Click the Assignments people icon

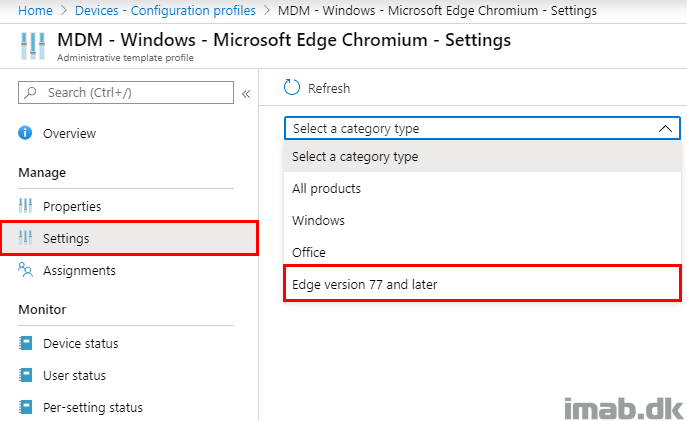(x=25, y=270)
